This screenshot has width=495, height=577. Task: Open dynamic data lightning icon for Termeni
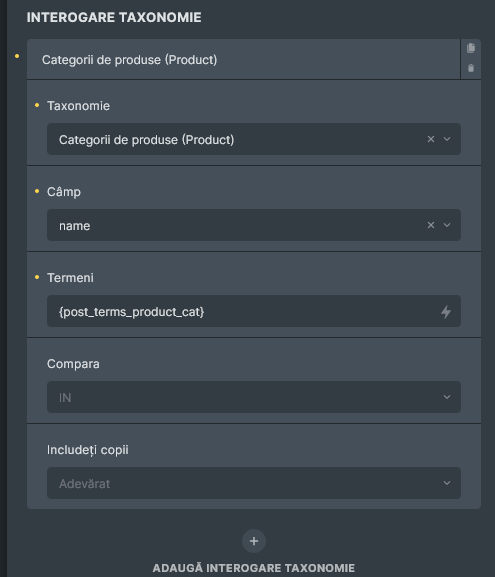tap(446, 312)
